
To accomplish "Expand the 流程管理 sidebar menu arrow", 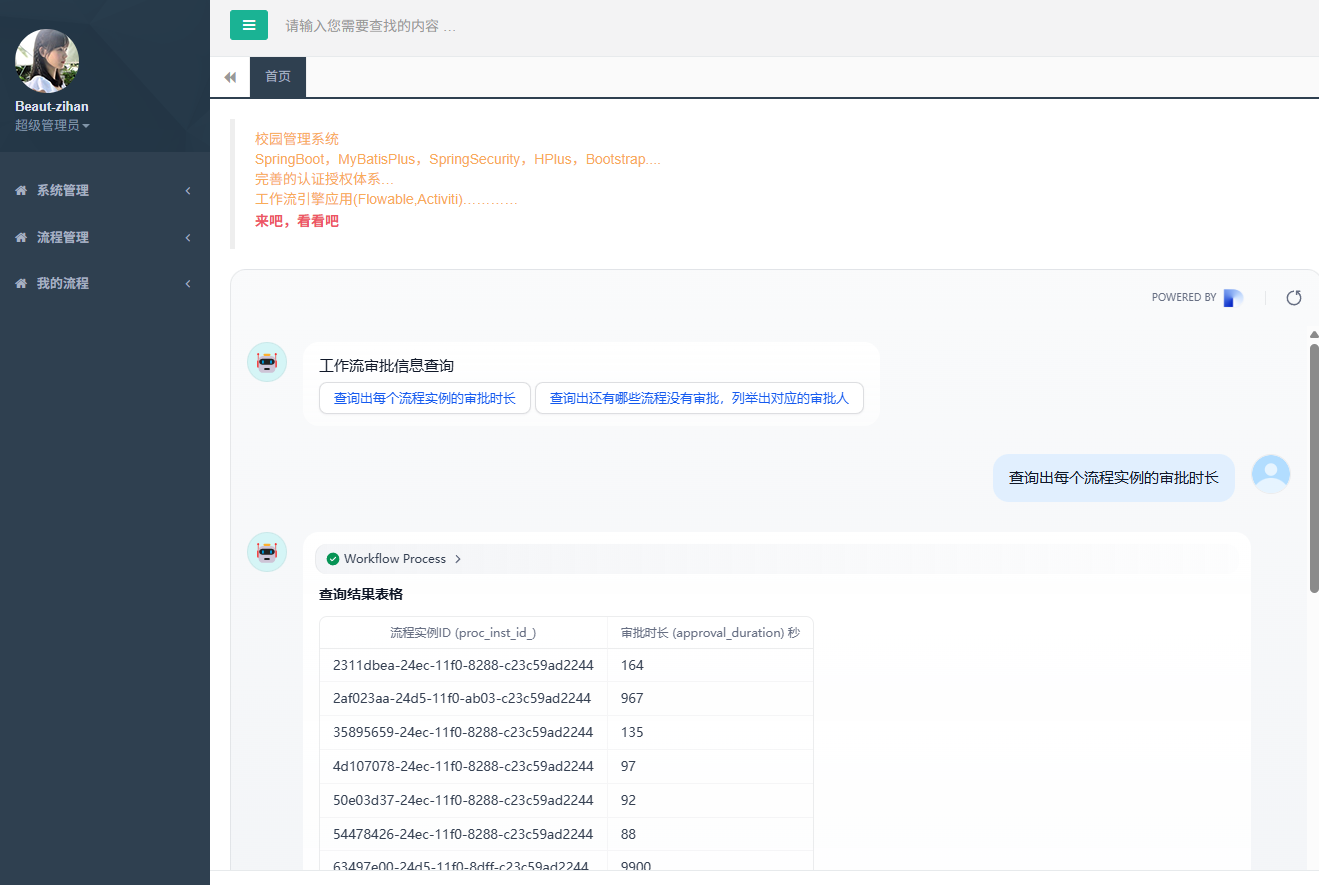I will (x=188, y=238).
